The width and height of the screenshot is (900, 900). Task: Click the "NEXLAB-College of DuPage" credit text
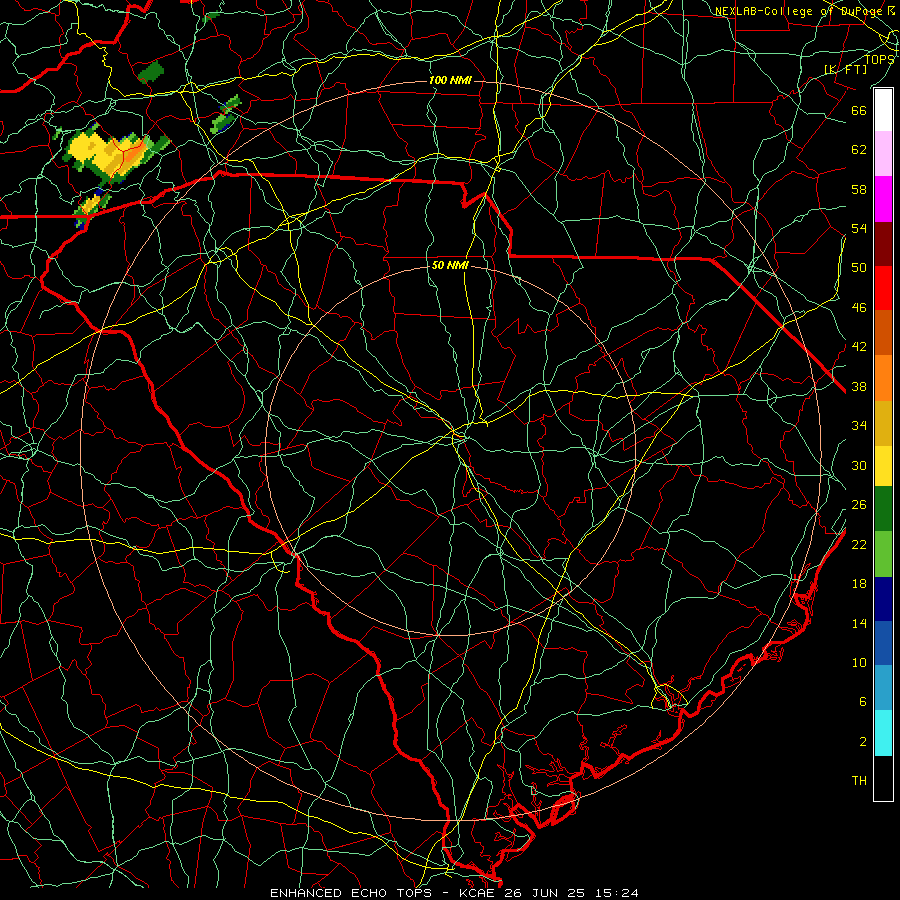[801, 11]
